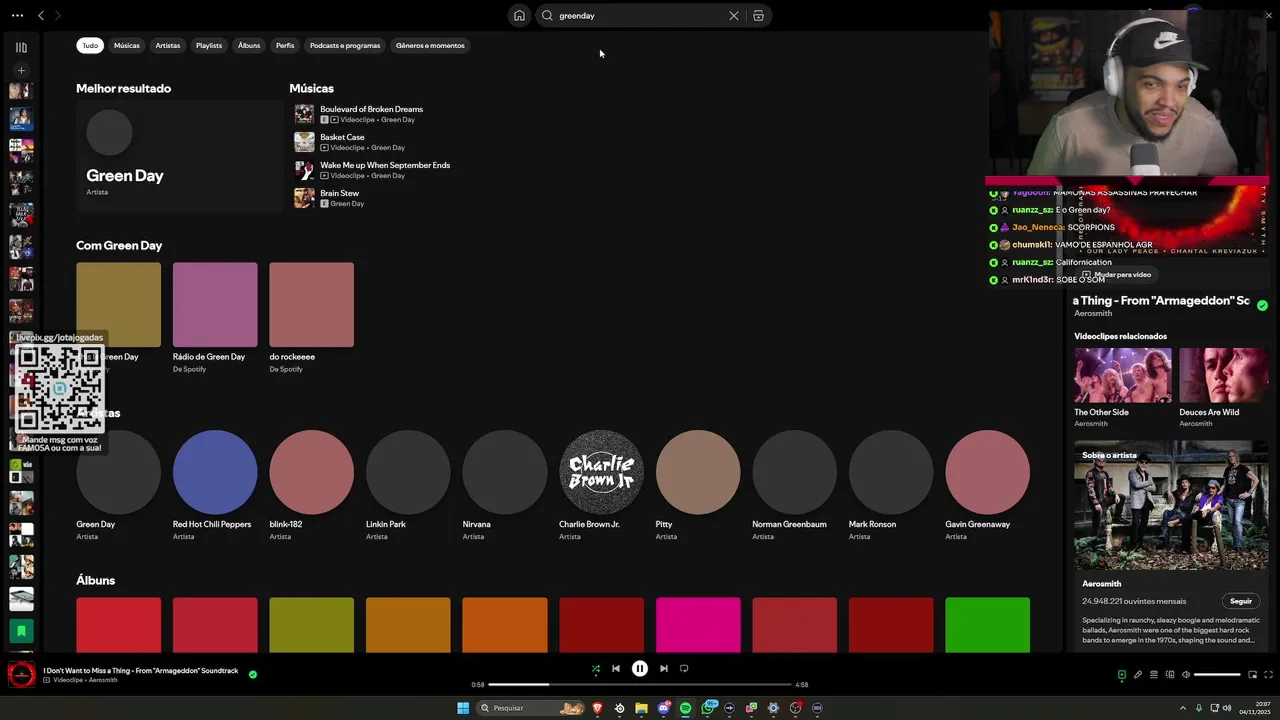Click the Pesquisar taskbar search box
Screen dimensions: 1280x720
pos(530,708)
